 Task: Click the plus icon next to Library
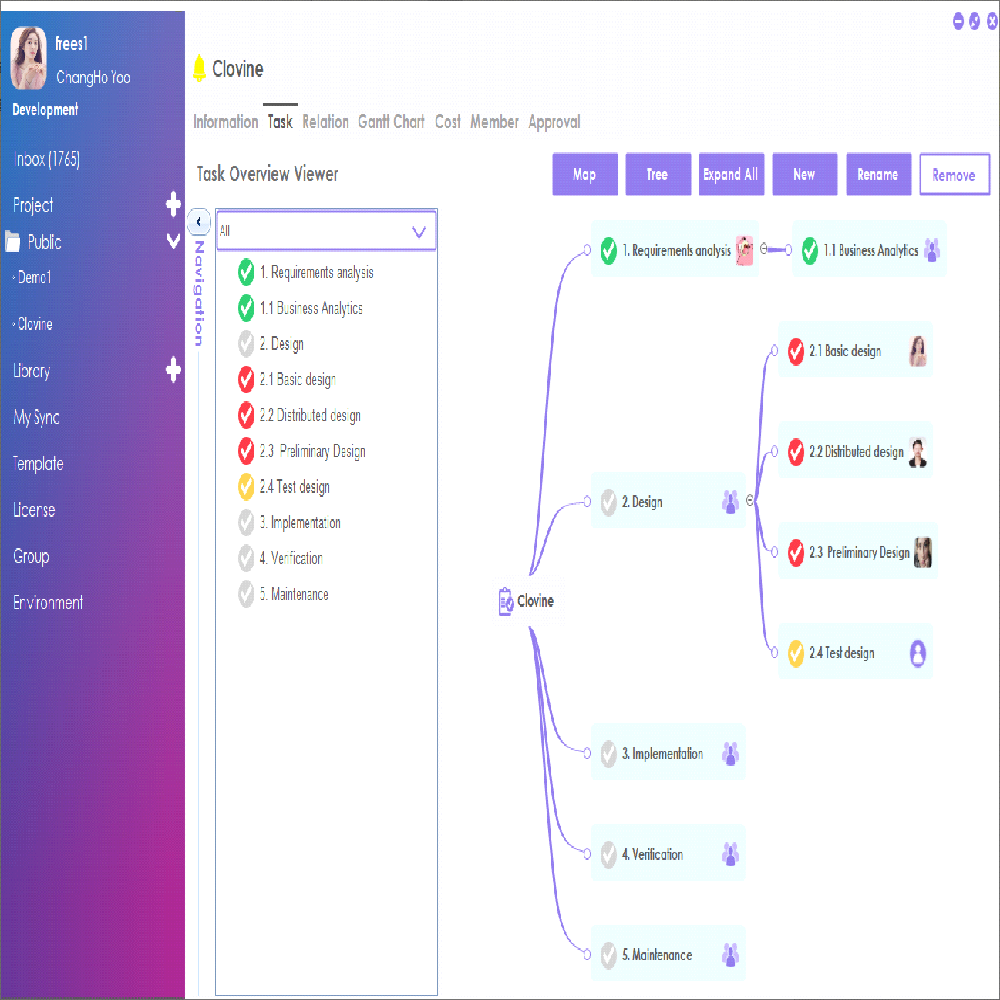pos(173,371)
